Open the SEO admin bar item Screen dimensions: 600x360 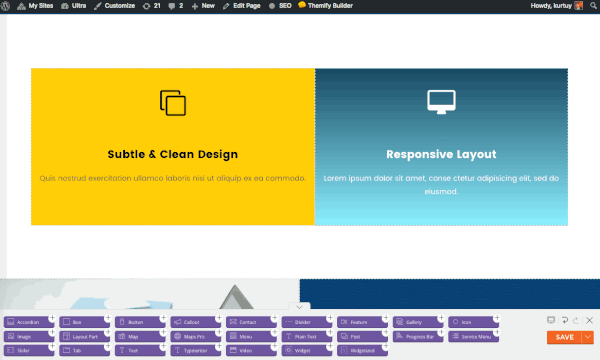pyautogui.click(x=280, y=6)
